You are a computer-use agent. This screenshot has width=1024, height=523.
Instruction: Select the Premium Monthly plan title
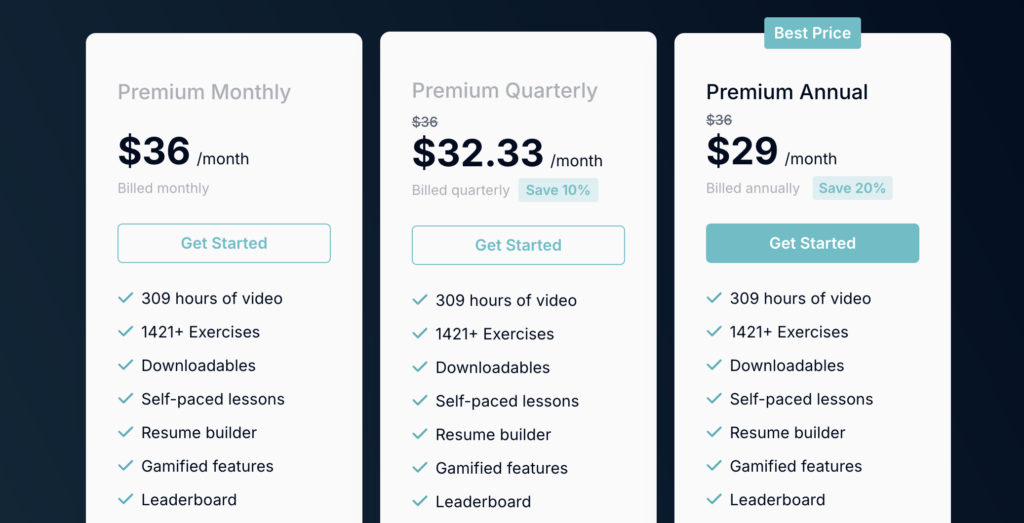(204, 92)
